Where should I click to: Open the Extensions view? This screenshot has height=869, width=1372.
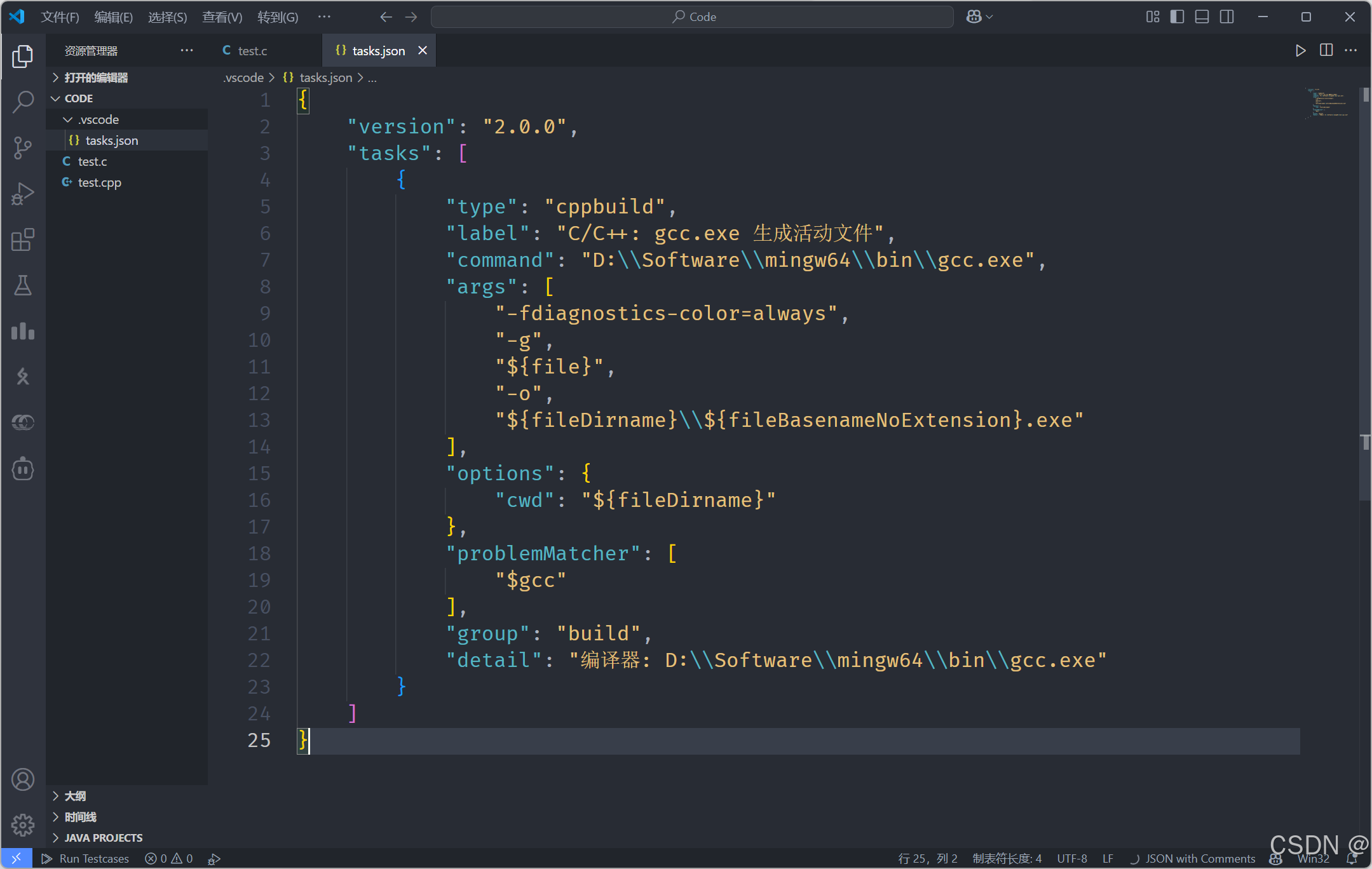pyautogui.click(x=23, y=240)
